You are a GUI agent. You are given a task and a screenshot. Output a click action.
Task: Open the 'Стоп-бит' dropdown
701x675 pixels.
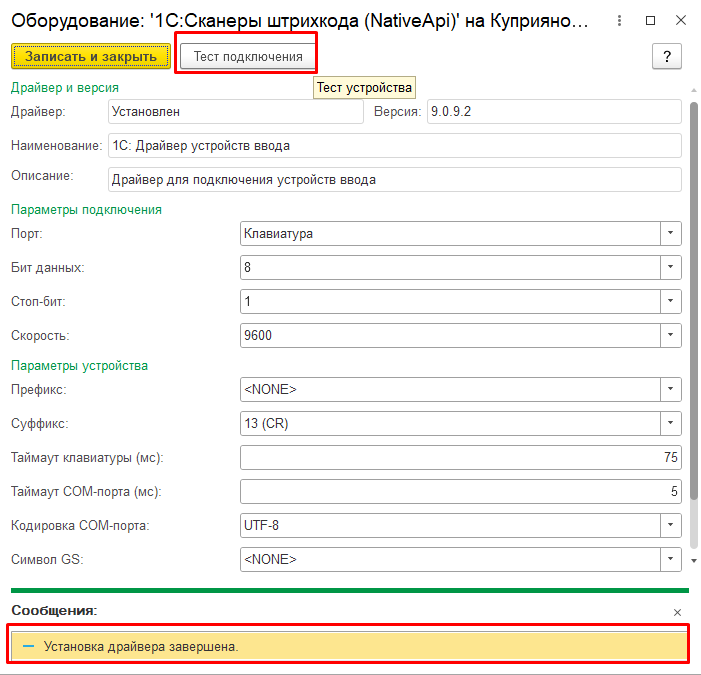670,301
